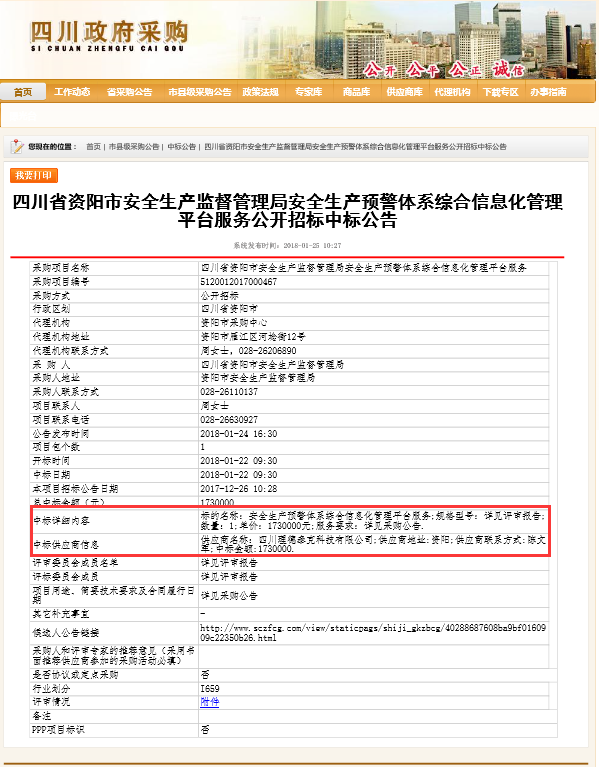The height and width of the screenshot is (767, 599).
Task: Click project contact phone 028-26630927
Action: click(x=229, y=420)
